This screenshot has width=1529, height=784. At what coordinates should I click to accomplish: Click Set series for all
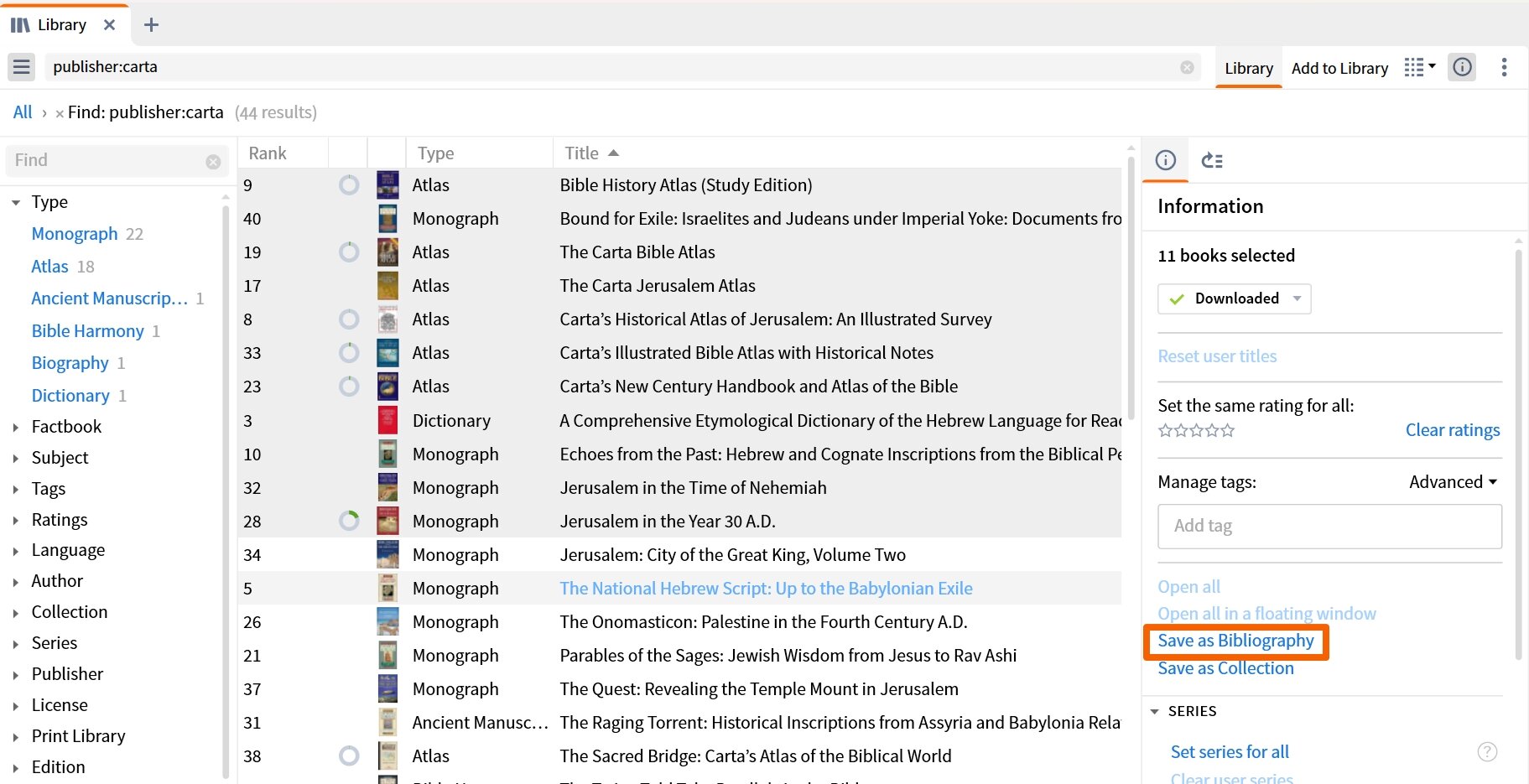(1230, 752)
